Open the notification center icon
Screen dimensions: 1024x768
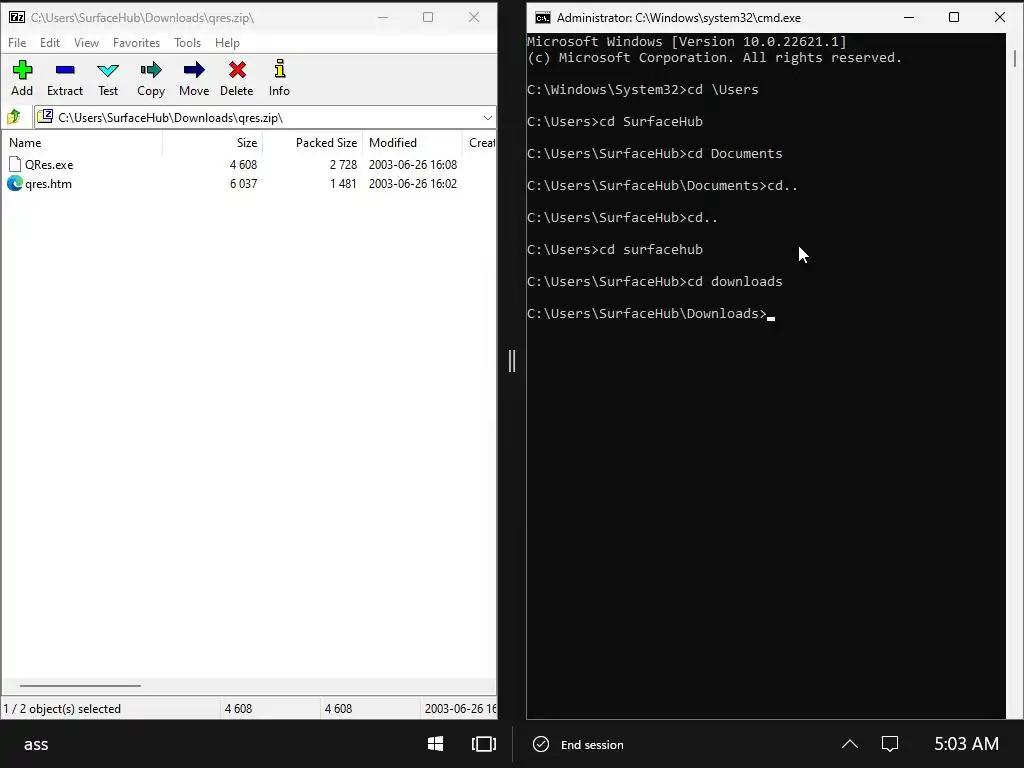(889, 744)
